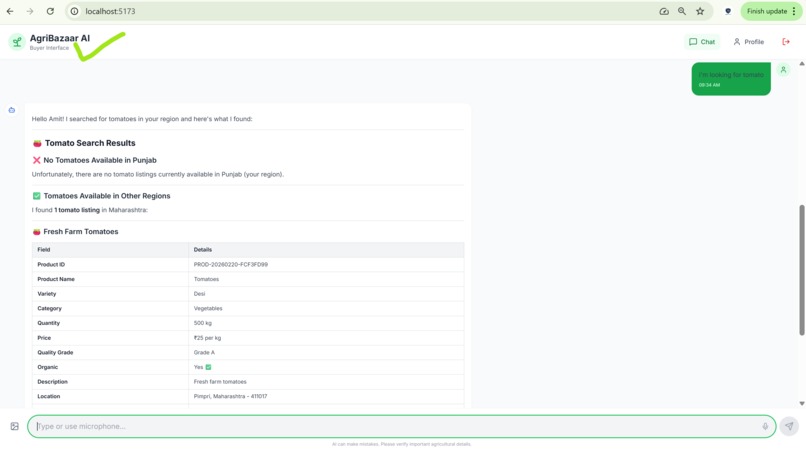This screenshot has height=453, width=806.
Task: Click Tomatoes Available in Other Regions heading
Action: pyautogui.click(x=106, y=196)
